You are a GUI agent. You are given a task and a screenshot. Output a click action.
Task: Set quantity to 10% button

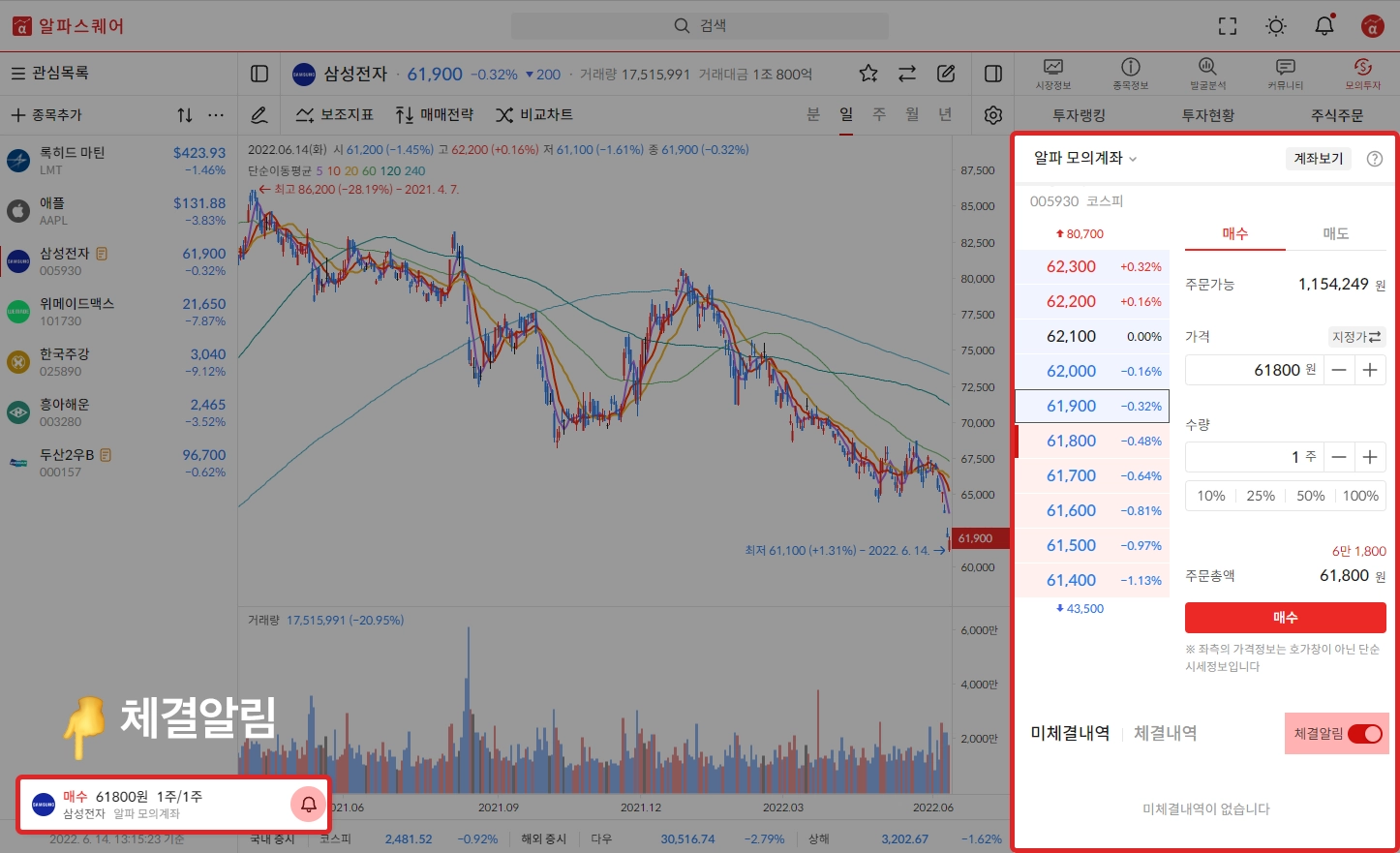click(1211, 496)
